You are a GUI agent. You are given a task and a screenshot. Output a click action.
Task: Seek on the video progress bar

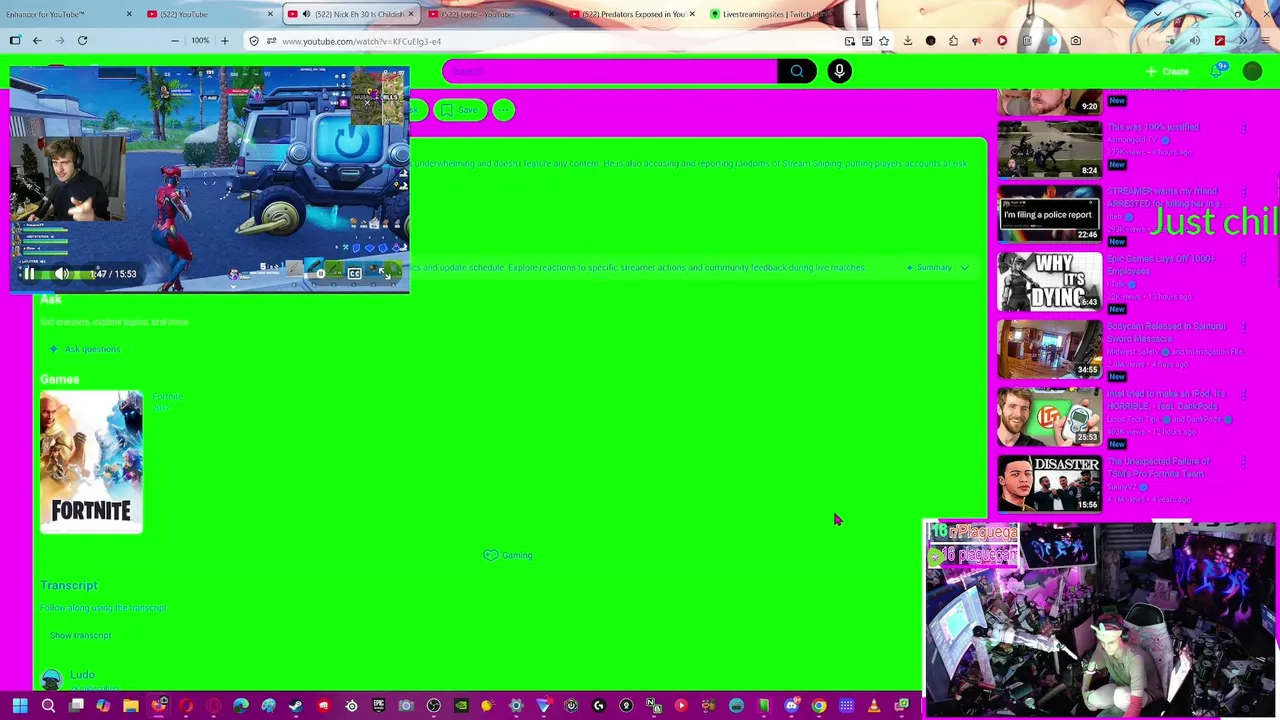(209, 290)
